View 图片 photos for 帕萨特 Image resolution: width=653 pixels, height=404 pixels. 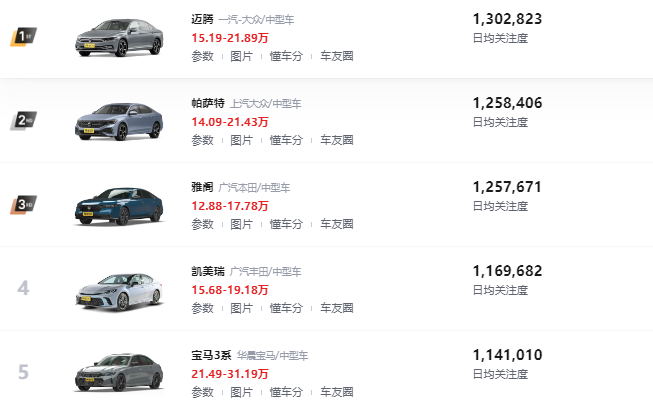click(241, 140)
